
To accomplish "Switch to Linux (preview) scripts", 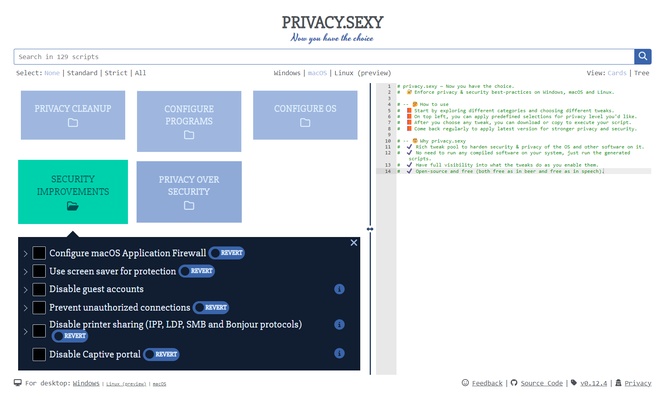I will 363,73.
